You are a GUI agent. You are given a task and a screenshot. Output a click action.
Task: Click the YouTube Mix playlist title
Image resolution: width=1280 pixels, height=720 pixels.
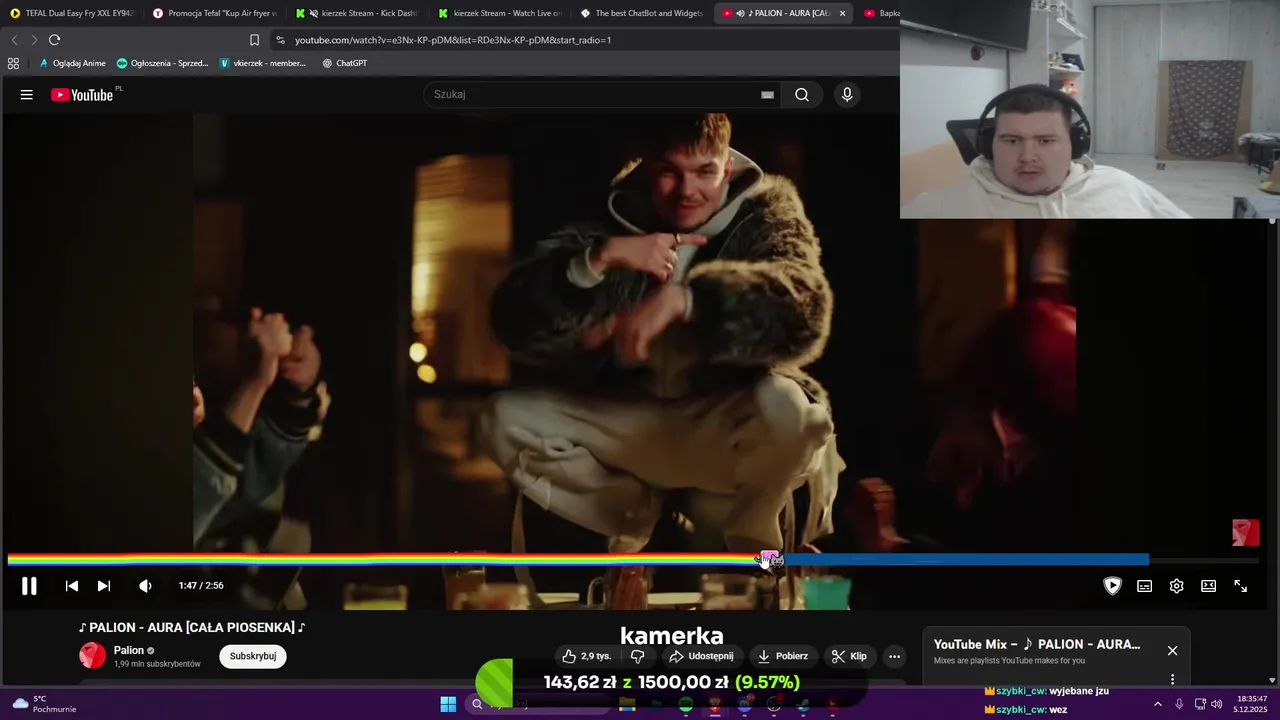[x=1037, y=644]
